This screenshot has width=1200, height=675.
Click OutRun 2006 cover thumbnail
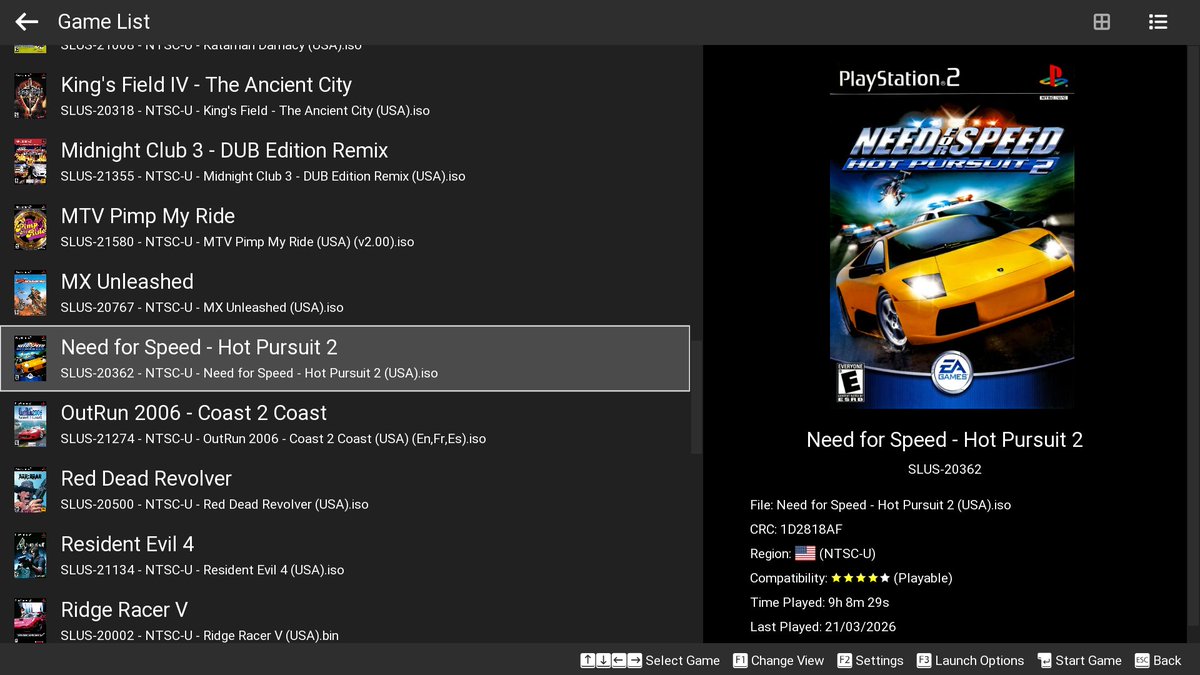tap(30, 424)
